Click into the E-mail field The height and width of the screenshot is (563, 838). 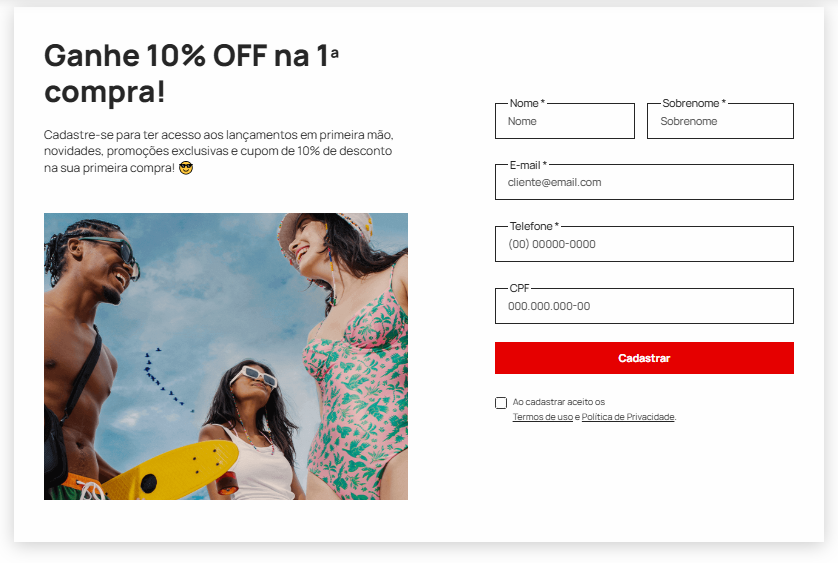tap(645, 182)
